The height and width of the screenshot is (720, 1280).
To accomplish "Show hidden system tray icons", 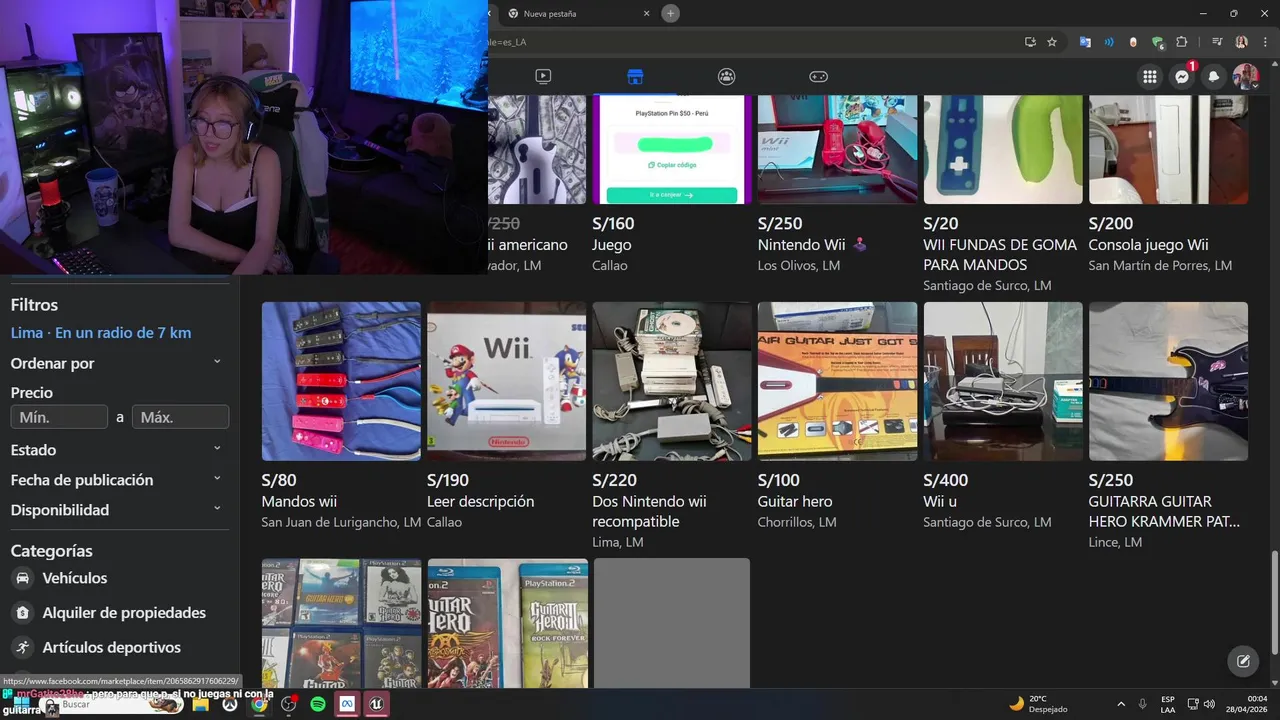I will coord(1120,704).
